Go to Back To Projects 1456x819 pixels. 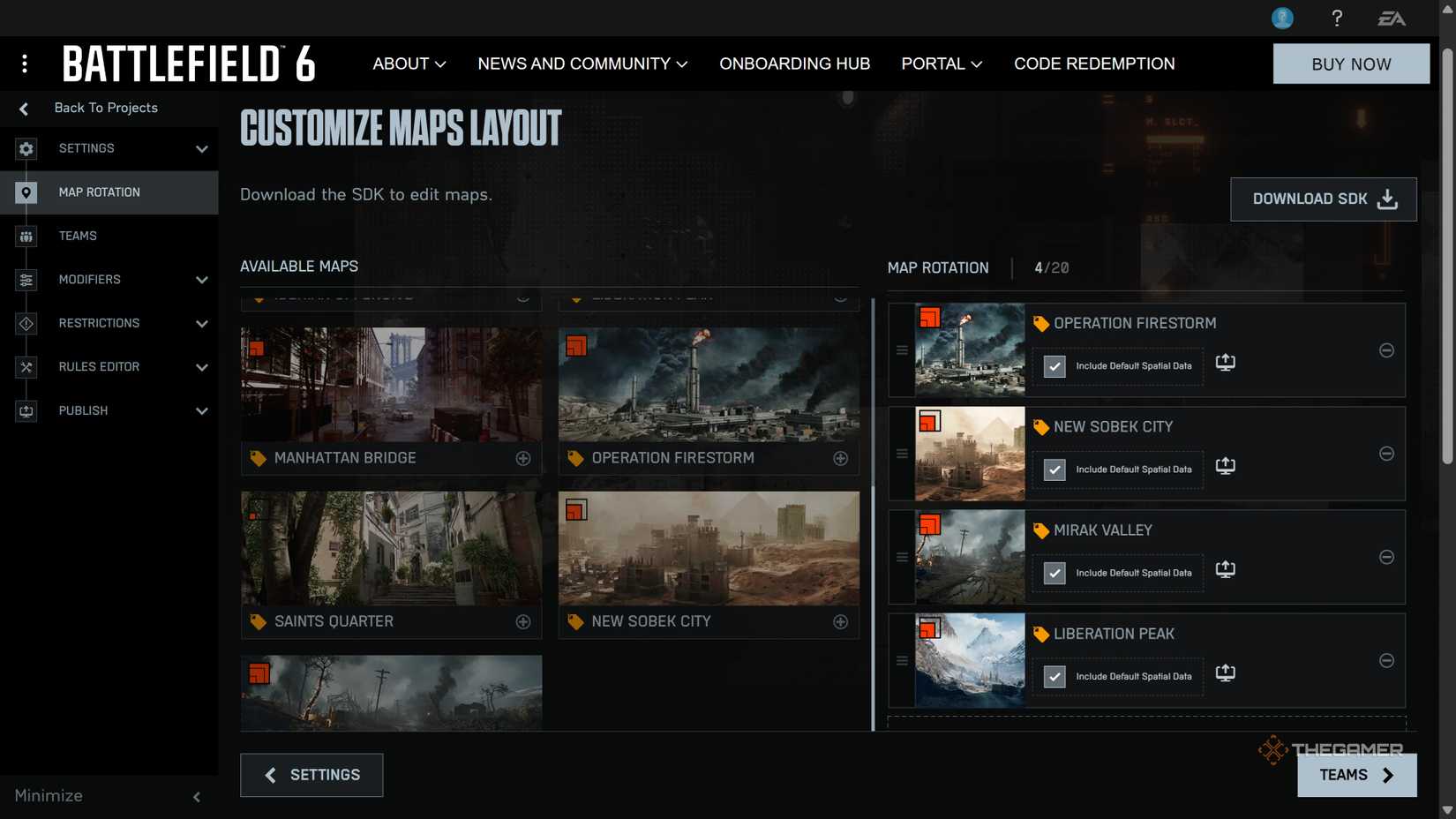(x=106, y=108)
